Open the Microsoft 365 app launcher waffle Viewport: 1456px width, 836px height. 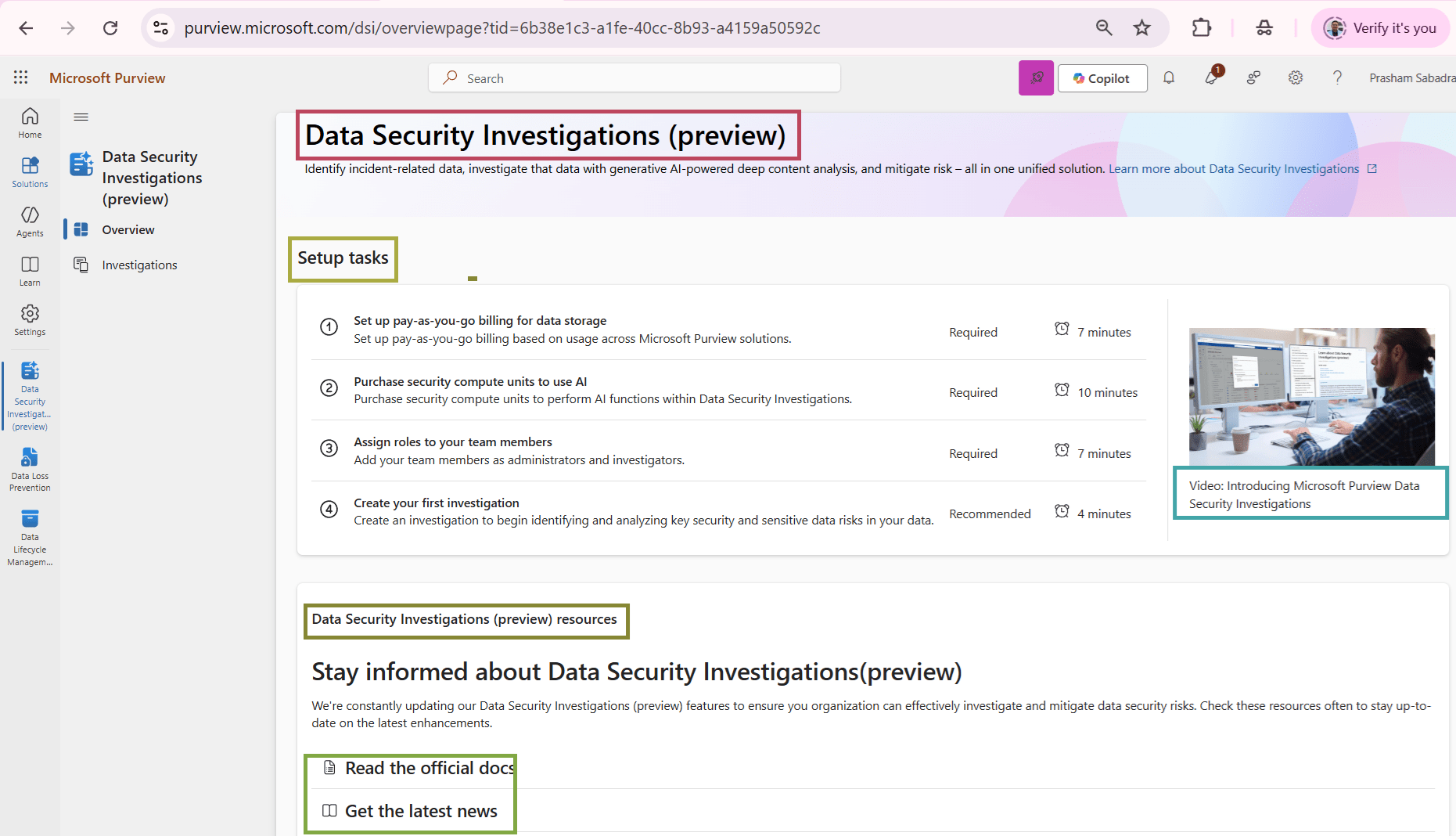21,77
